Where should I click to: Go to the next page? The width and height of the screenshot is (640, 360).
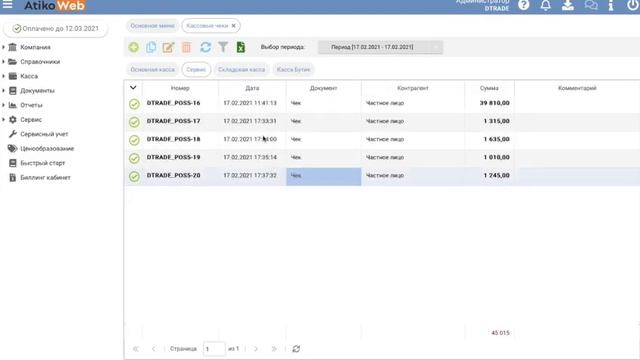coord(256,349)
